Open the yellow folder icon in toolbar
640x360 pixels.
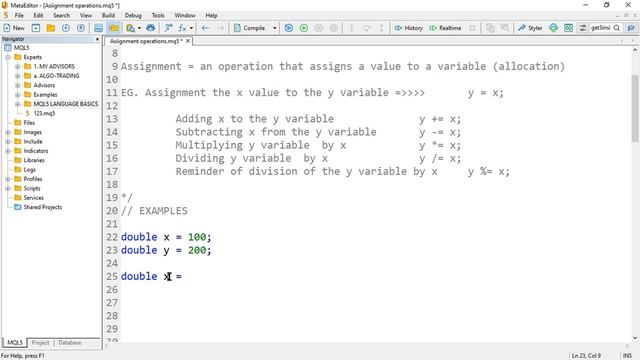pos(51,28)
